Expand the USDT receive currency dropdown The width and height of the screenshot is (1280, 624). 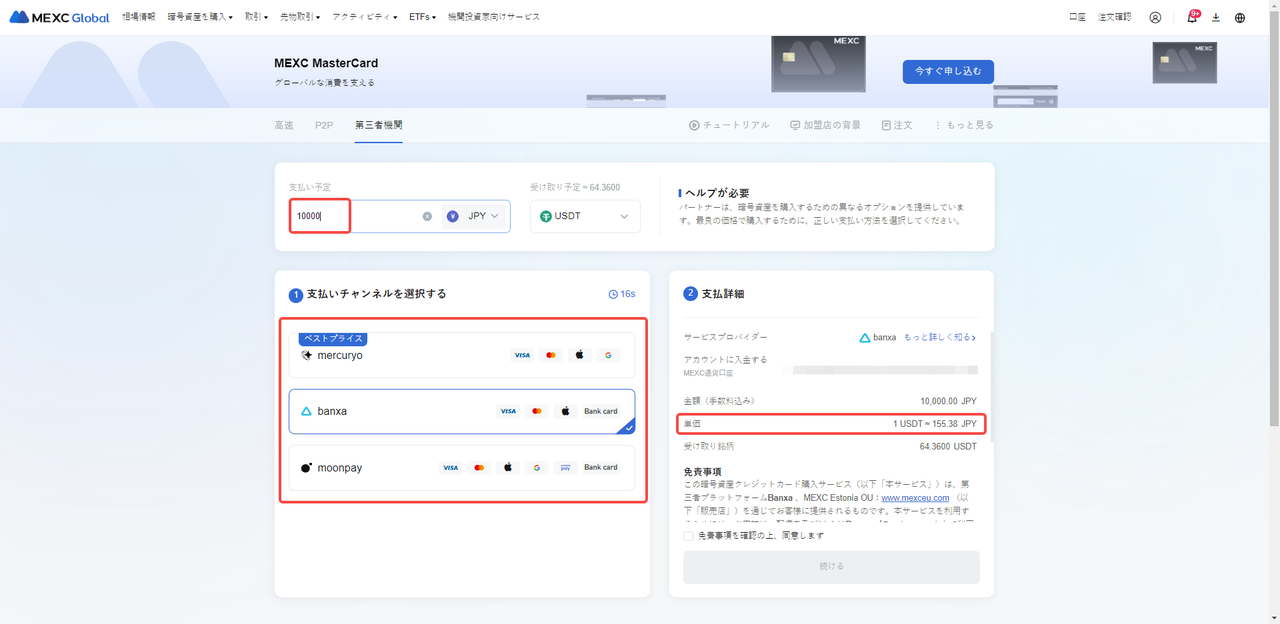[585, 216]
